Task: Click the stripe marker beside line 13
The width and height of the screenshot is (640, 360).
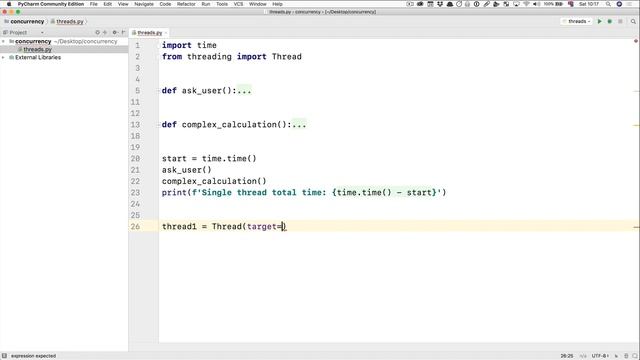Action: [636, 125]
